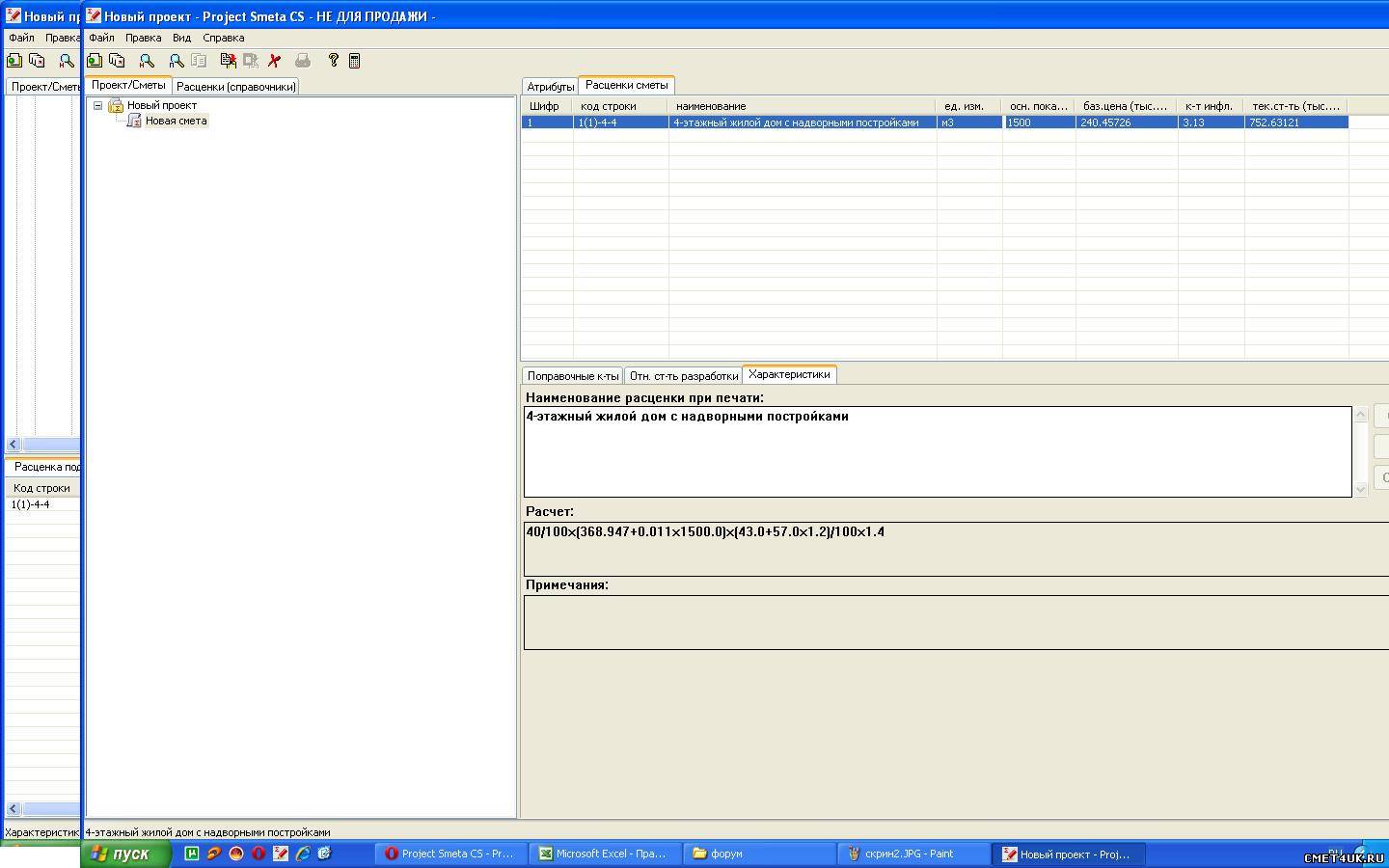The height and width of the screenshot is (868, 1389).
Task: Click the magnifier search icon marked with letter П
Action: pyautogui.click(x=177, y=61)
